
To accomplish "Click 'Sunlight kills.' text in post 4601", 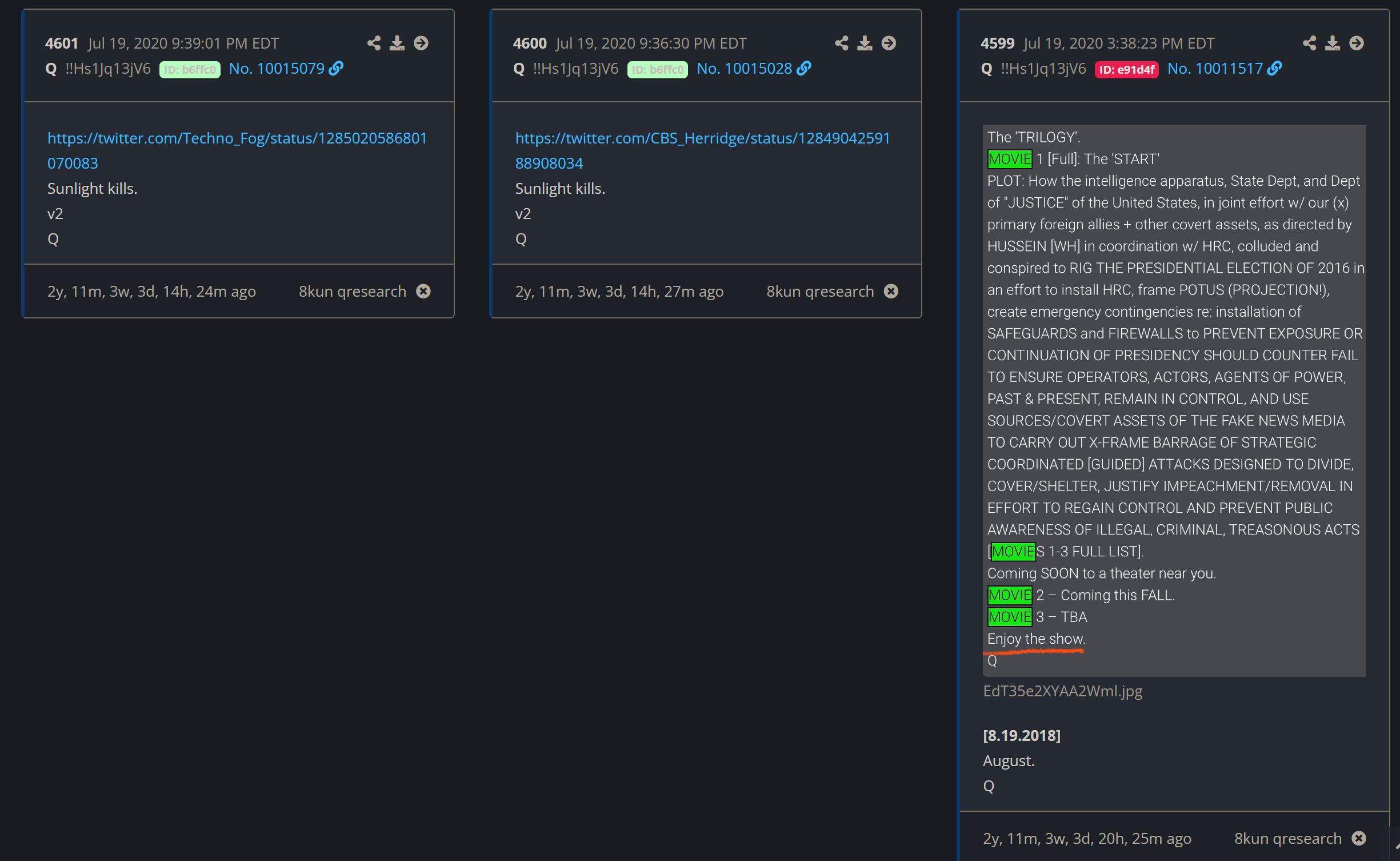I will pyautogui.click(x=93, y=189).
